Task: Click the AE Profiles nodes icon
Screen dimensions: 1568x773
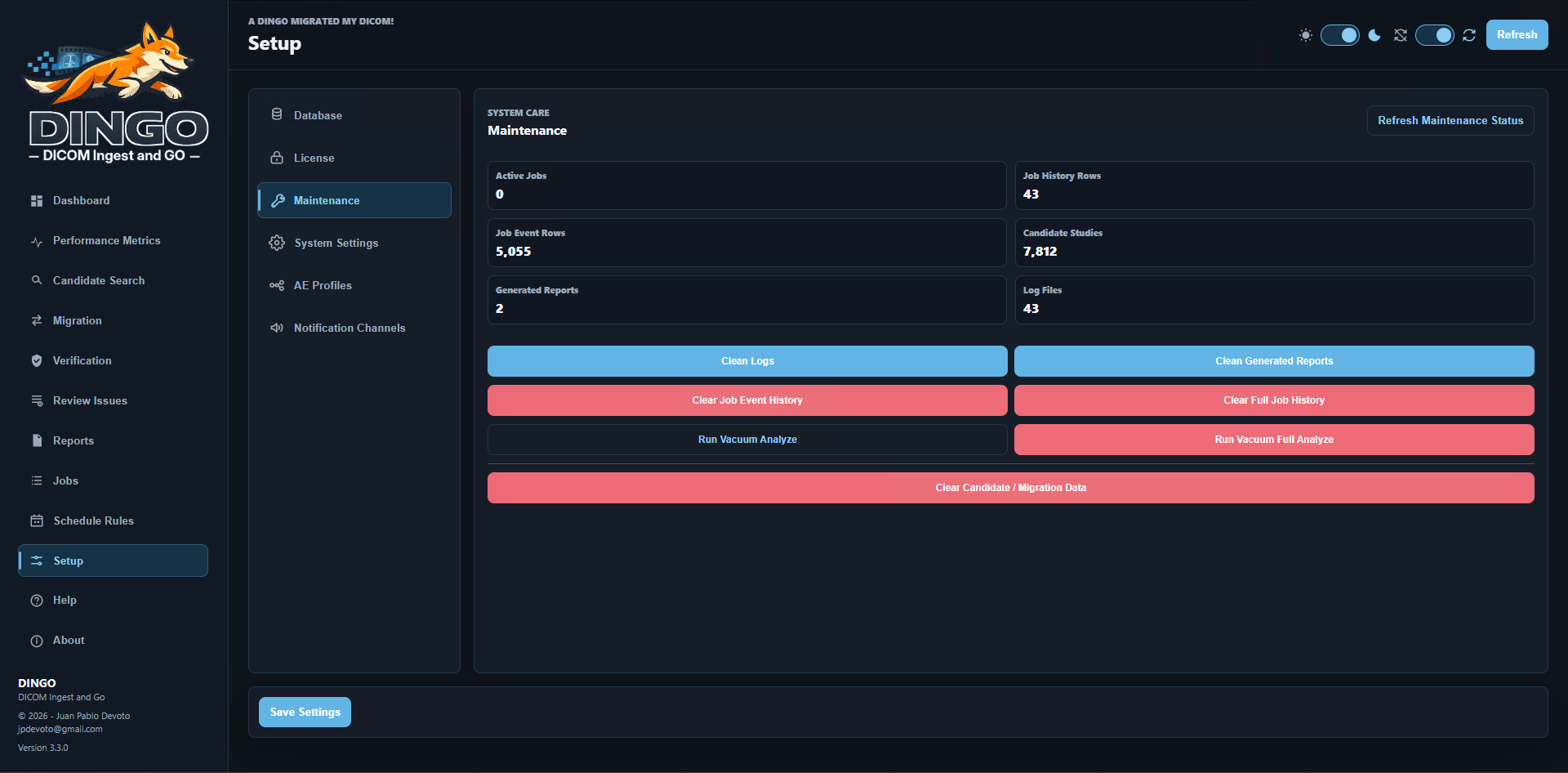Action: (277, 285)
